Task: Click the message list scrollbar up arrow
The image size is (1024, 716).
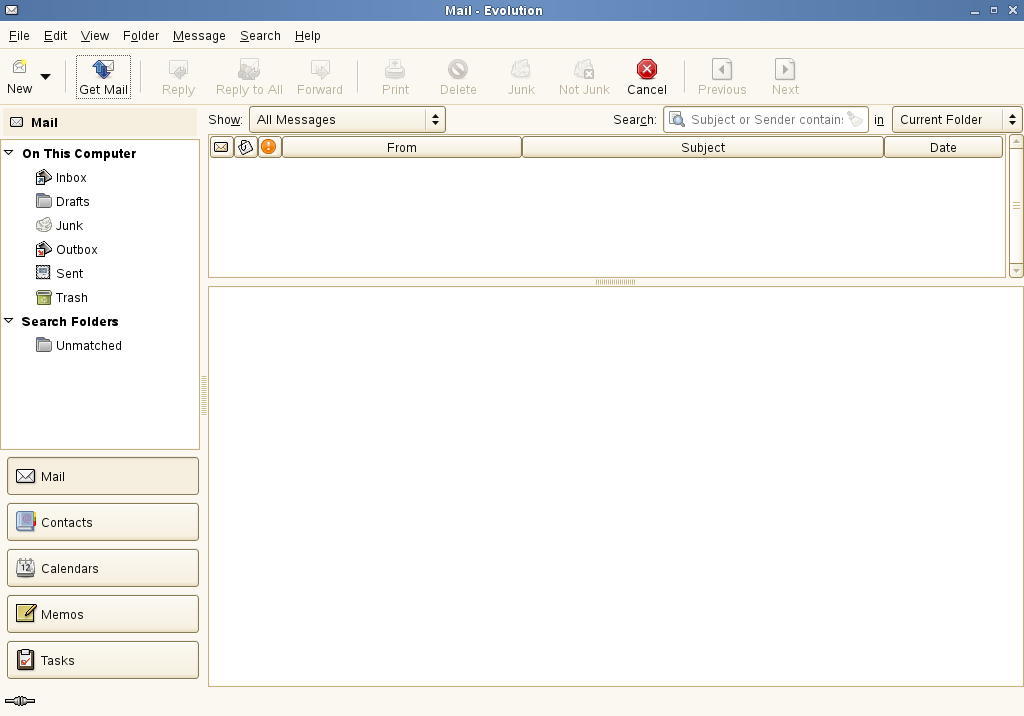Action: [1016, 140]
